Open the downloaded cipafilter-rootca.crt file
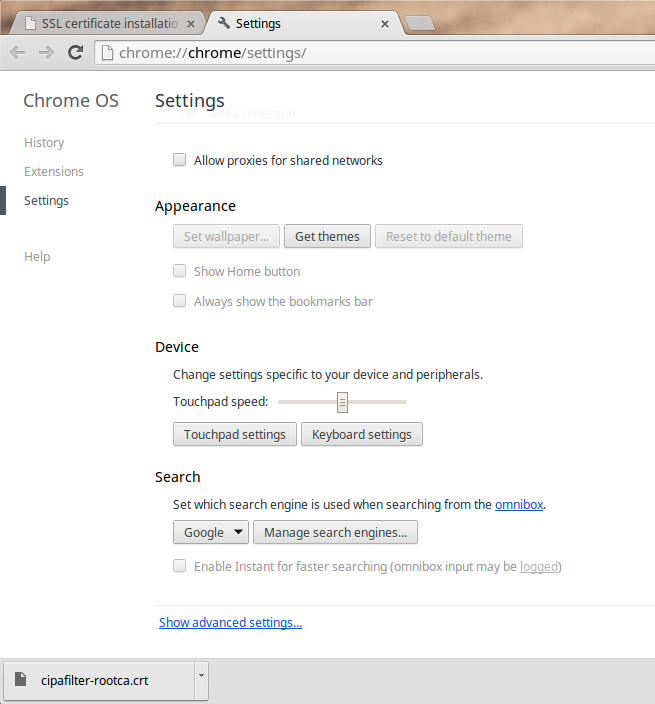The image size is (655, 704). click(99, 680)
